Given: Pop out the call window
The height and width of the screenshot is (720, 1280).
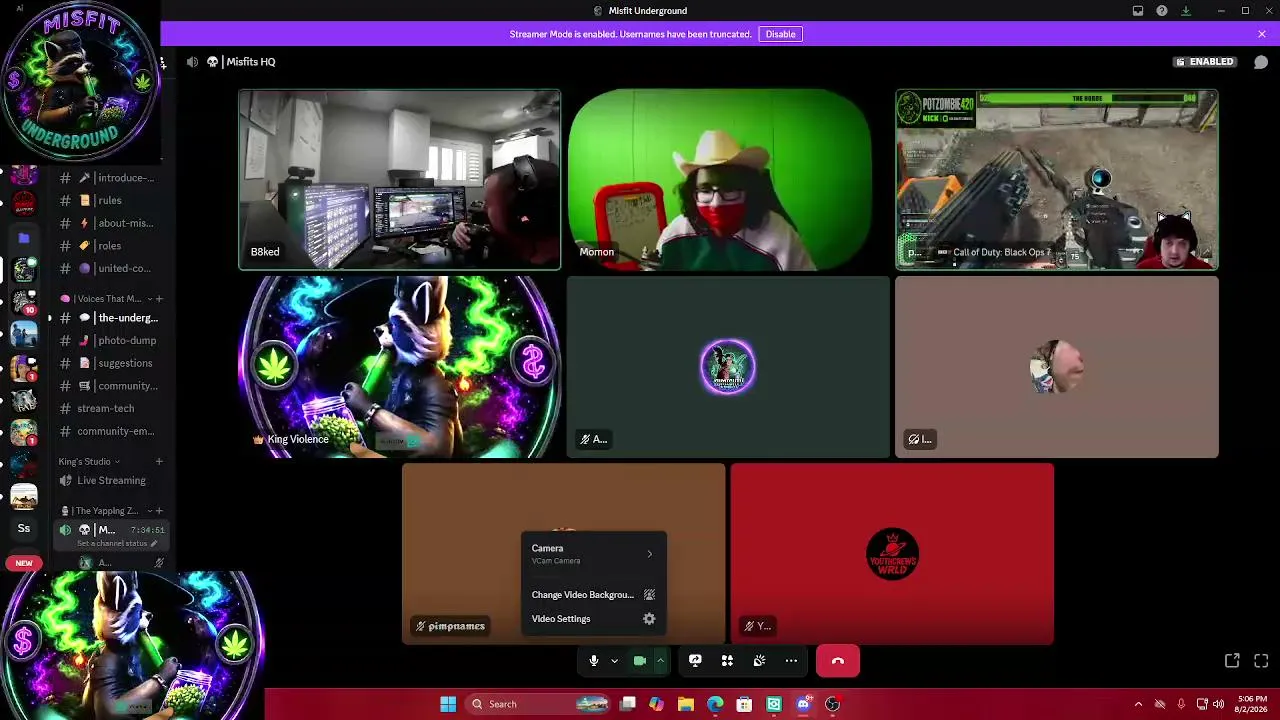Looking at the screenshot, I should click(x=1232, y=661).
